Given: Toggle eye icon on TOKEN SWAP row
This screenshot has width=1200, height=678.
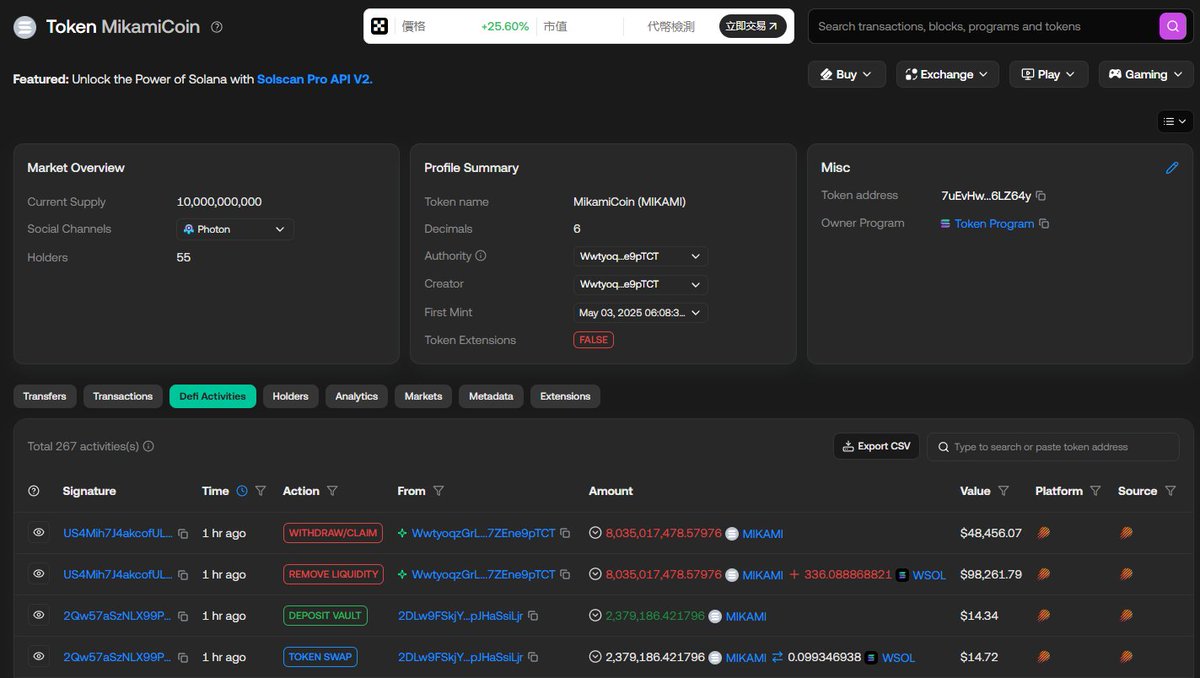Looking at the screenshot, I should point(39,656).
